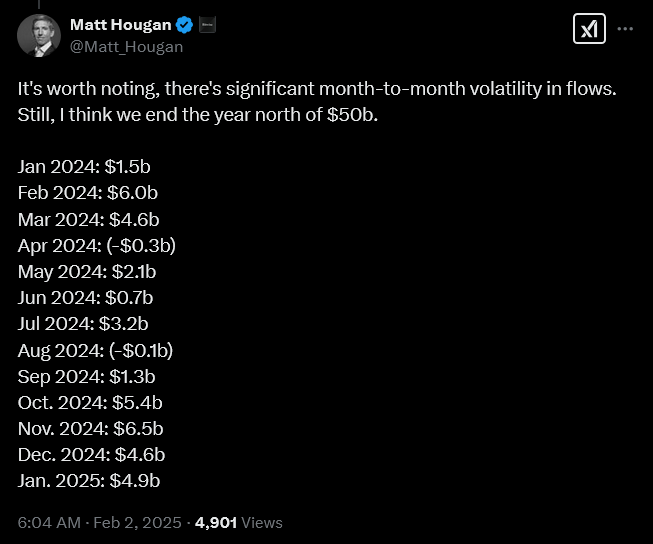Open Matt Hougan's profile picture
Screen dimensions: 653x544
click(x=39, y=36)
